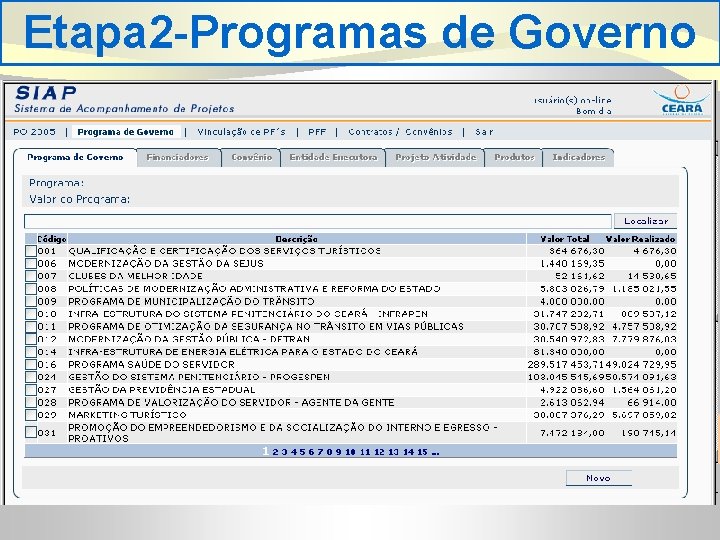Open Contratos / Convênios menu
Viewport: 720px width, 540px height.
coord(400,132)
